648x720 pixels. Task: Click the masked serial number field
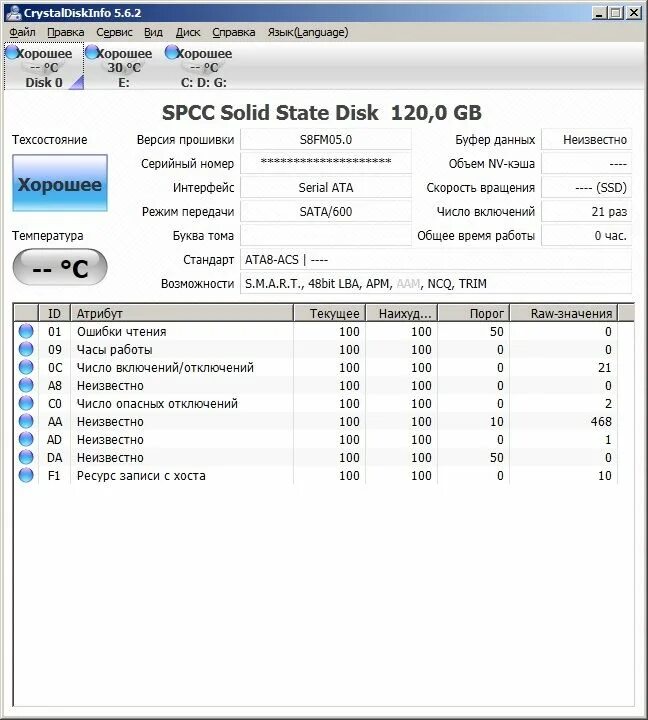(x=326, y=163)
